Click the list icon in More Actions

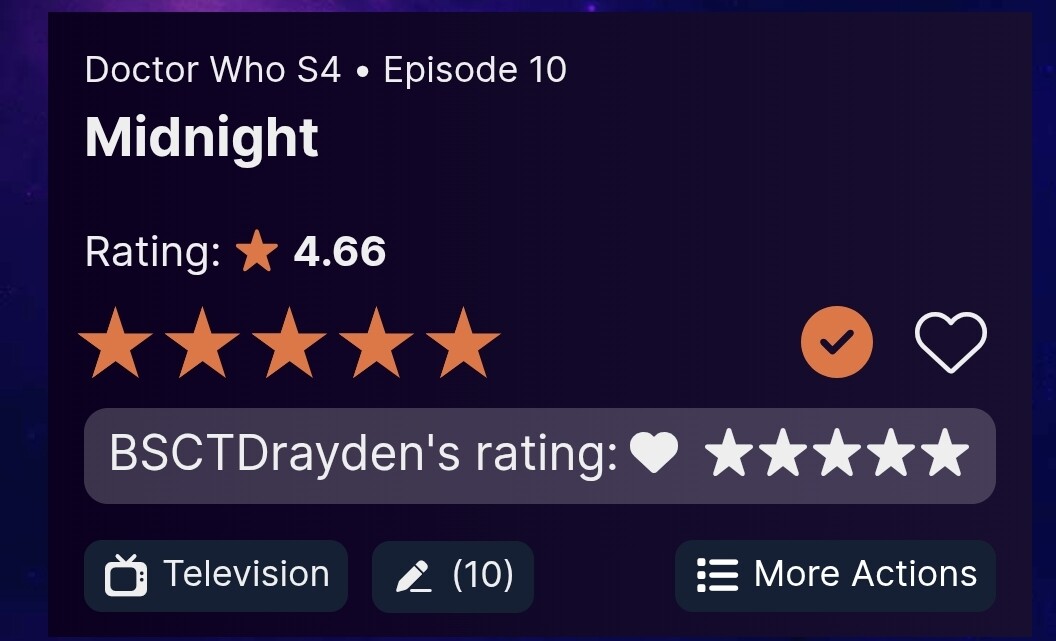(x=717, y=576)
